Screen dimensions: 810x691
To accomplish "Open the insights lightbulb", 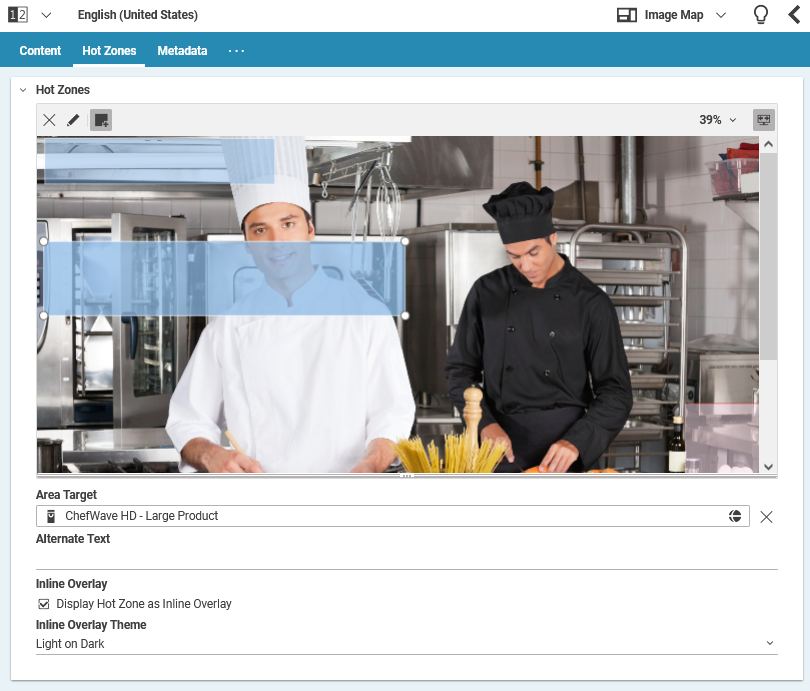I will (x=760, y=14).
